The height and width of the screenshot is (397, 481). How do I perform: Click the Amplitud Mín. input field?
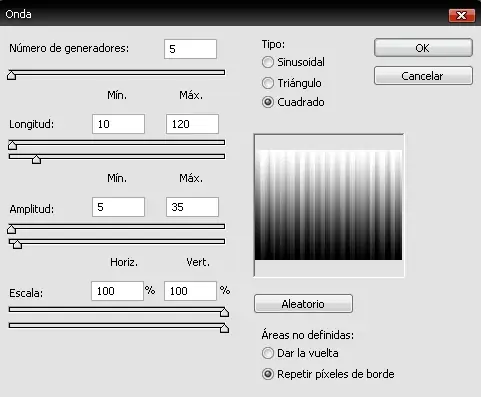(118, 207)
